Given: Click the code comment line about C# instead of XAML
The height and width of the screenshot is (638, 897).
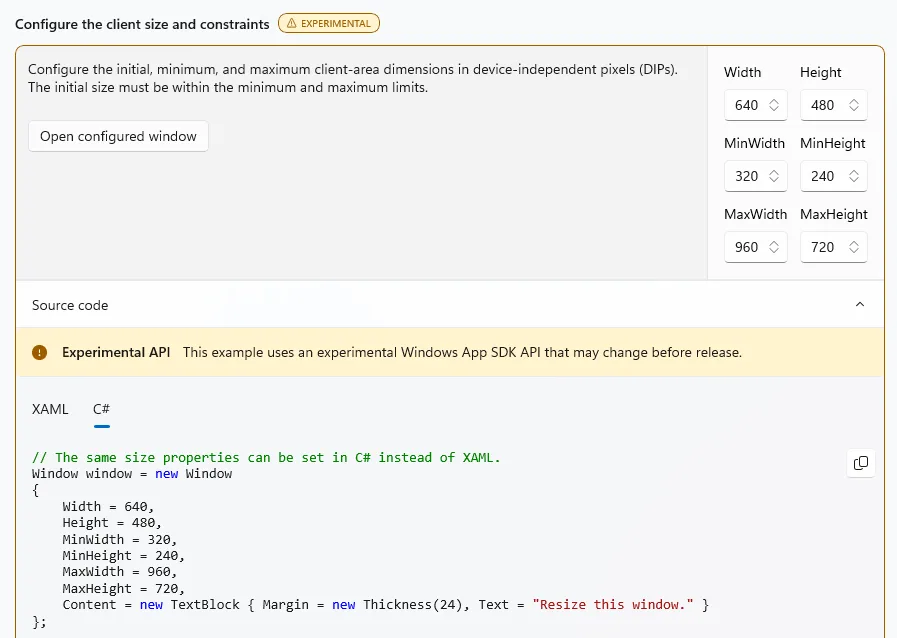Looking at the screenshot, I should click(x=266, y=458).
